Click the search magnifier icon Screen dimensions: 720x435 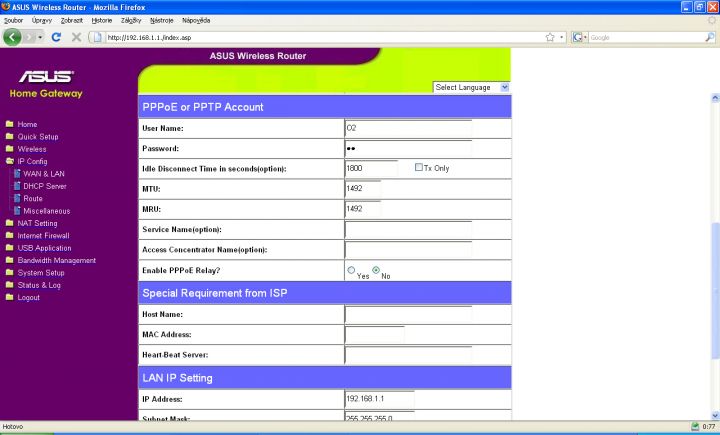(x=710, y=38)
